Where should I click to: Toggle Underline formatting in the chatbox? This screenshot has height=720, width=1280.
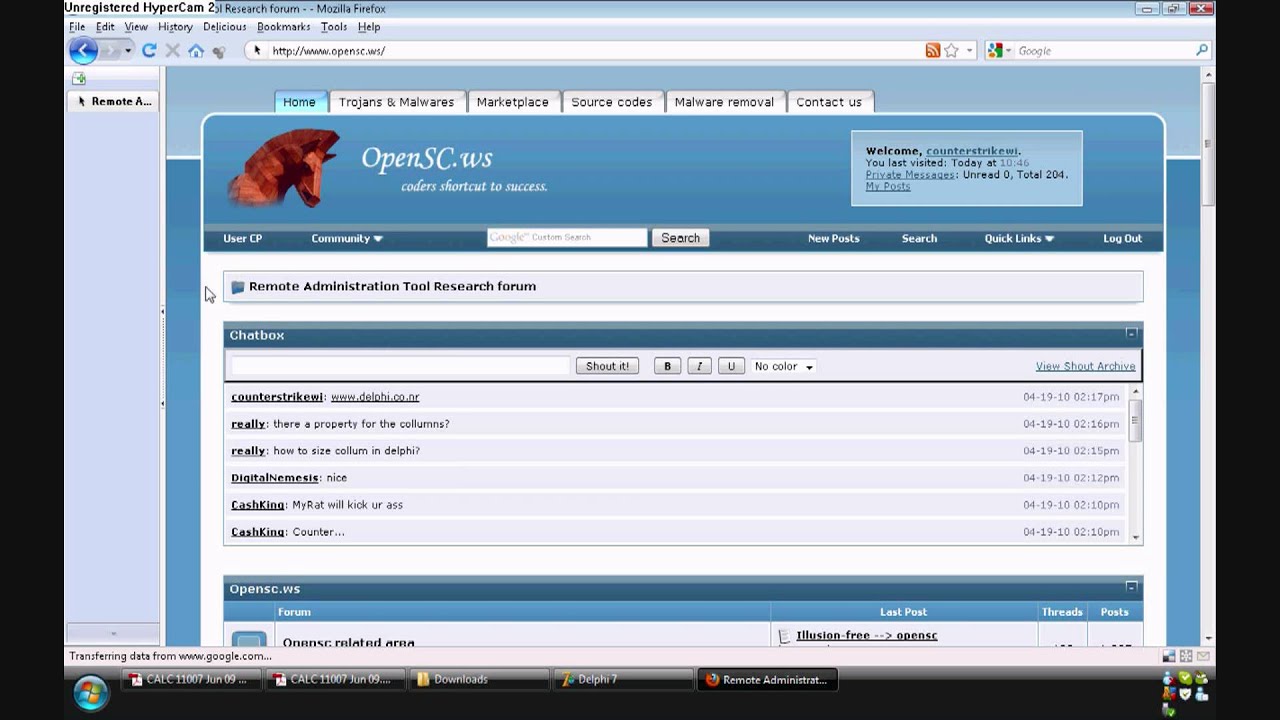click(x=731, y=366)
